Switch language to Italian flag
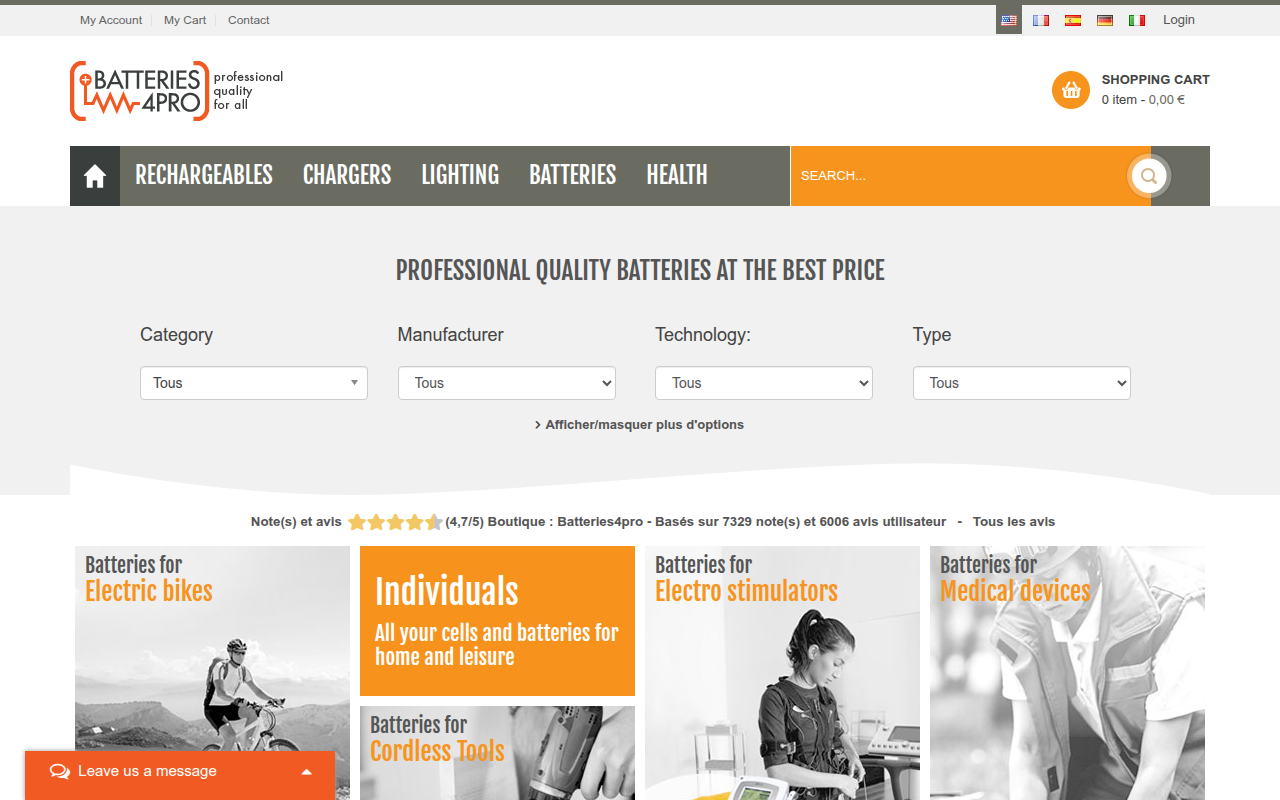This screenshot has width=1280, height=800. pos(1137,20)
